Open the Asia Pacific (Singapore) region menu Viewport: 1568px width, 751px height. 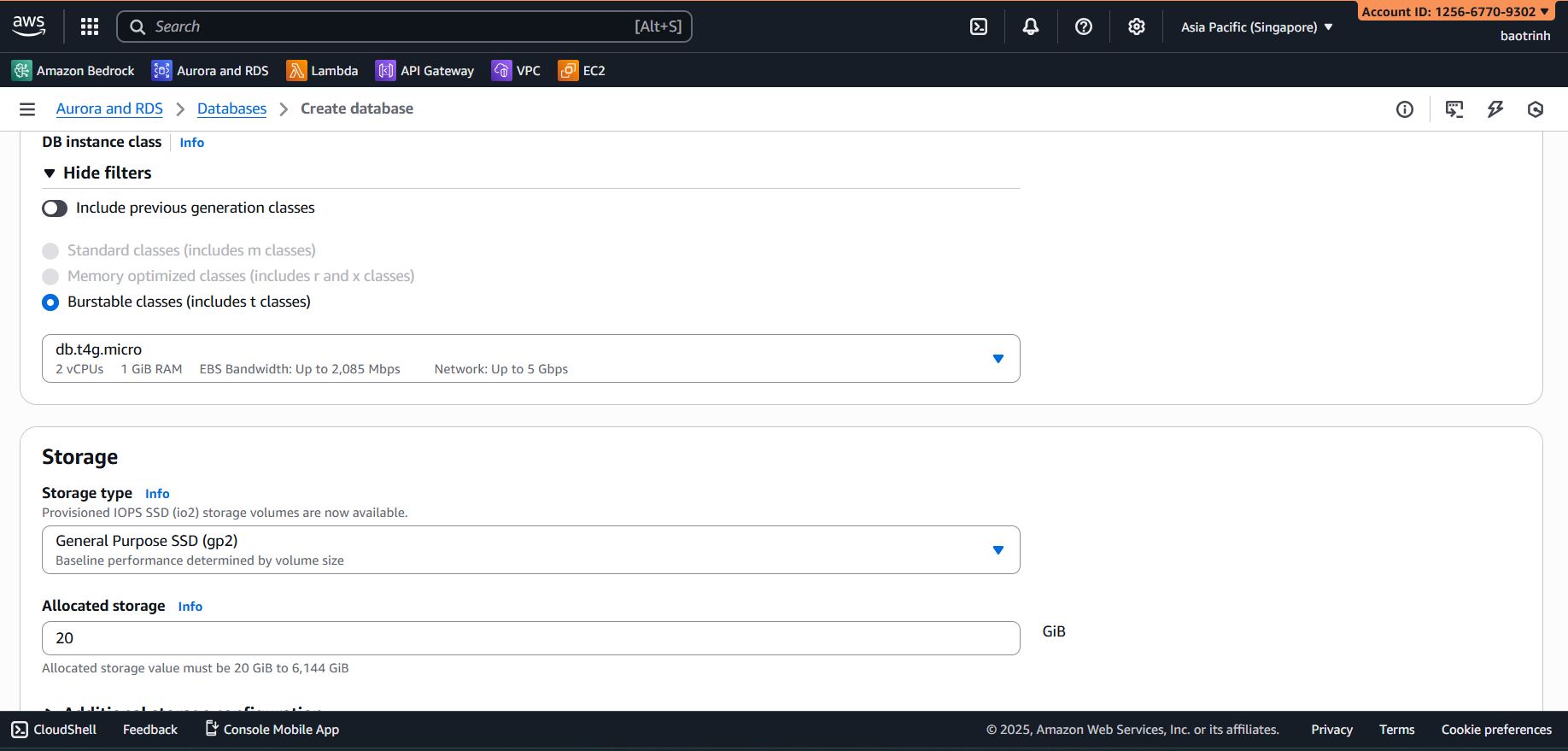(x=1256, y=27)
